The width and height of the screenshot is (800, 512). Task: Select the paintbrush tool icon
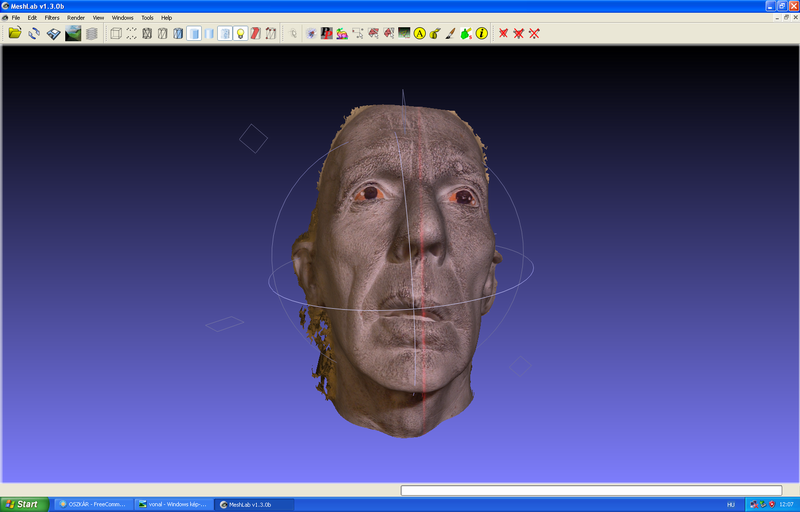450,33
